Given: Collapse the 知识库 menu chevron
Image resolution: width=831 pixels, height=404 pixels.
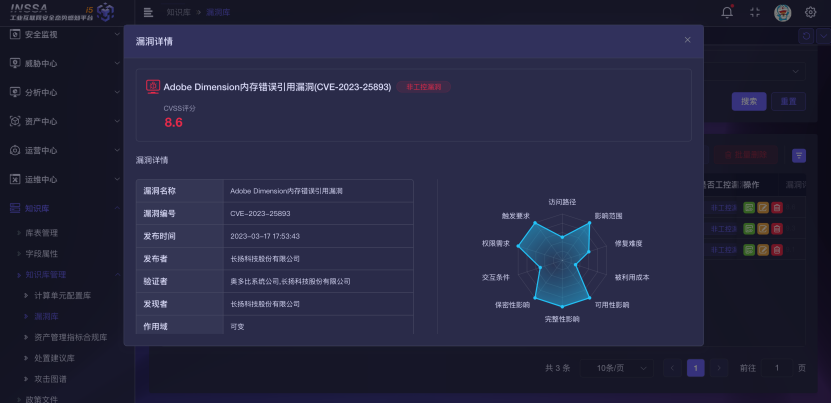Looking at the screenshot, I should (117, 208).
